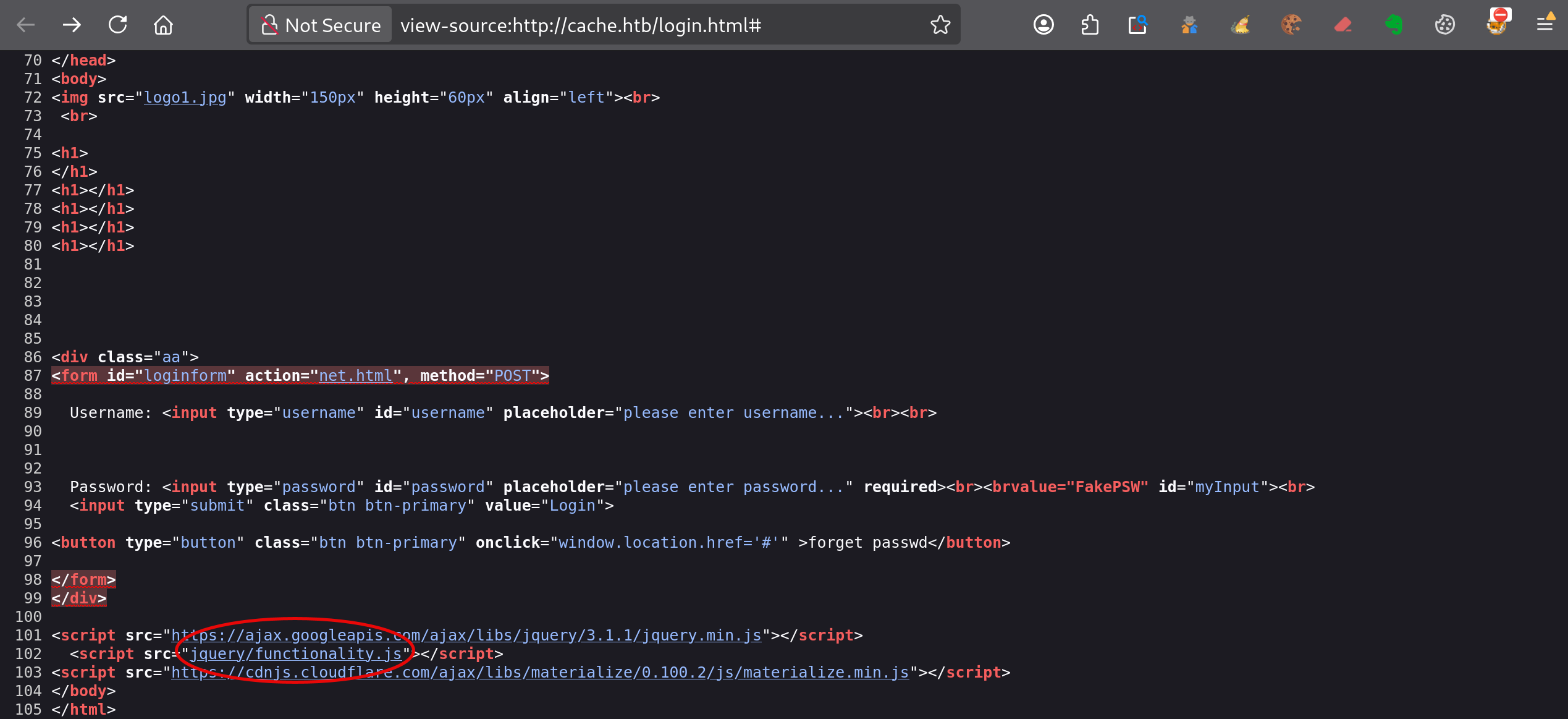Click the id="myInput" attribute text

pyautogui.click(x=1213, y=487)
